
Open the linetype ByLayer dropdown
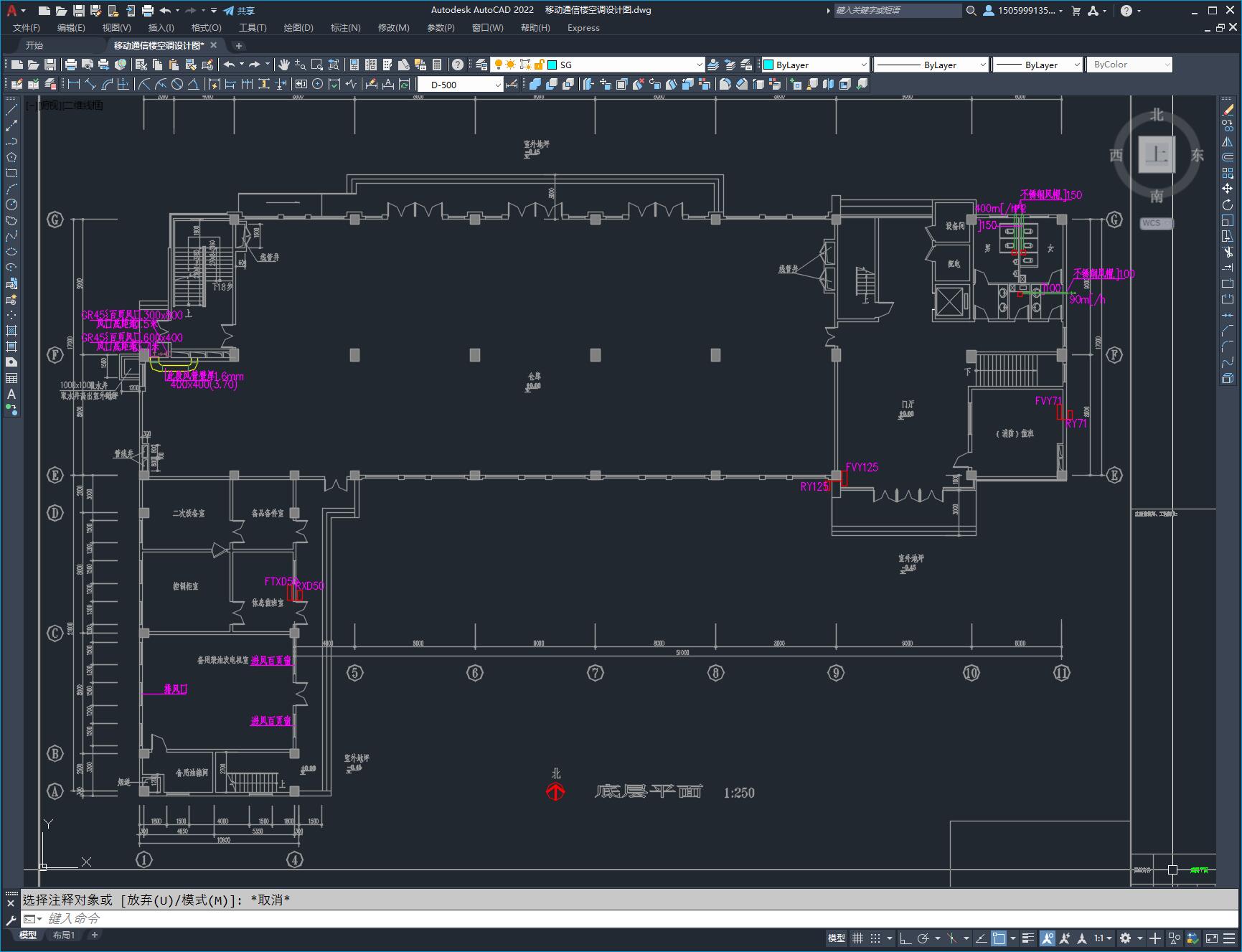point(982,65)
